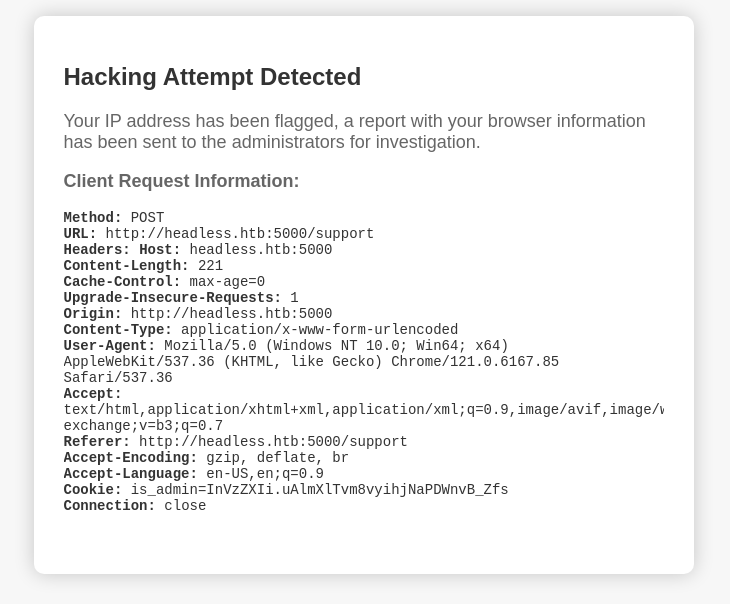Click the support URL after "URL:"
Image resolution: width=730 pixels, height=604 pixels.
(x=239, y=234)
